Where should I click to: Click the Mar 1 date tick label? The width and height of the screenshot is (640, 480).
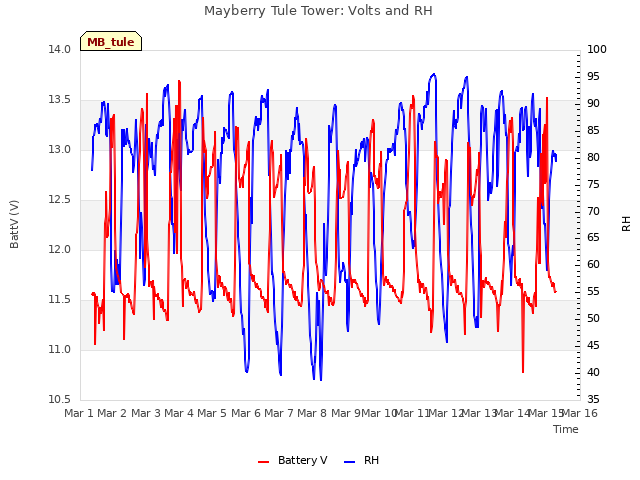pos(78,413)
